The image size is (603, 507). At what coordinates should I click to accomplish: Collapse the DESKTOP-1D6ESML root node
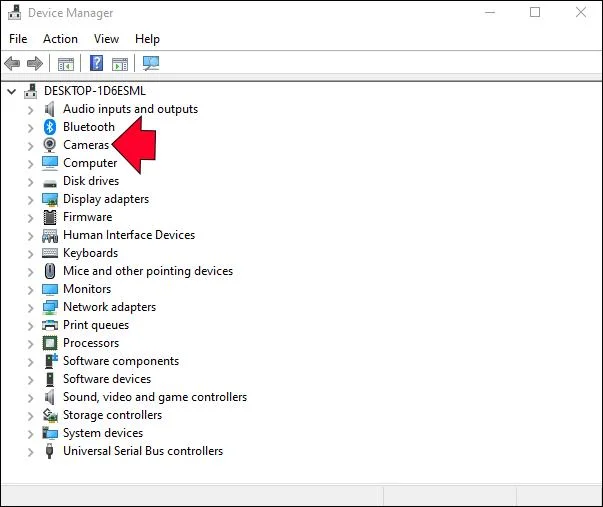point(12,92)
